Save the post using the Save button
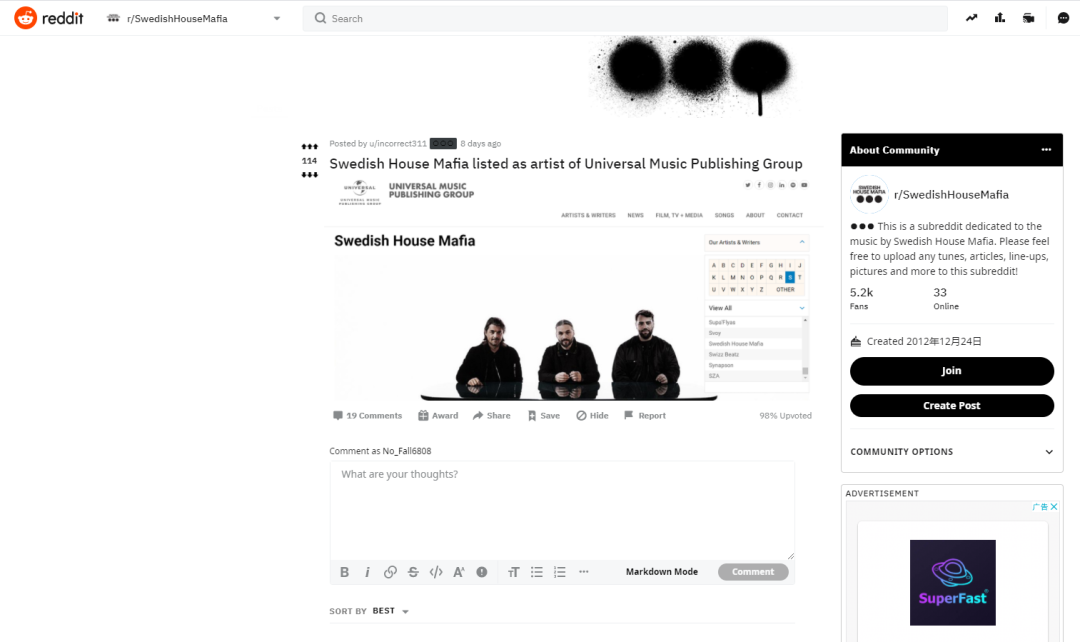Viewport: 1080px width, 642px height. [543, 415]
